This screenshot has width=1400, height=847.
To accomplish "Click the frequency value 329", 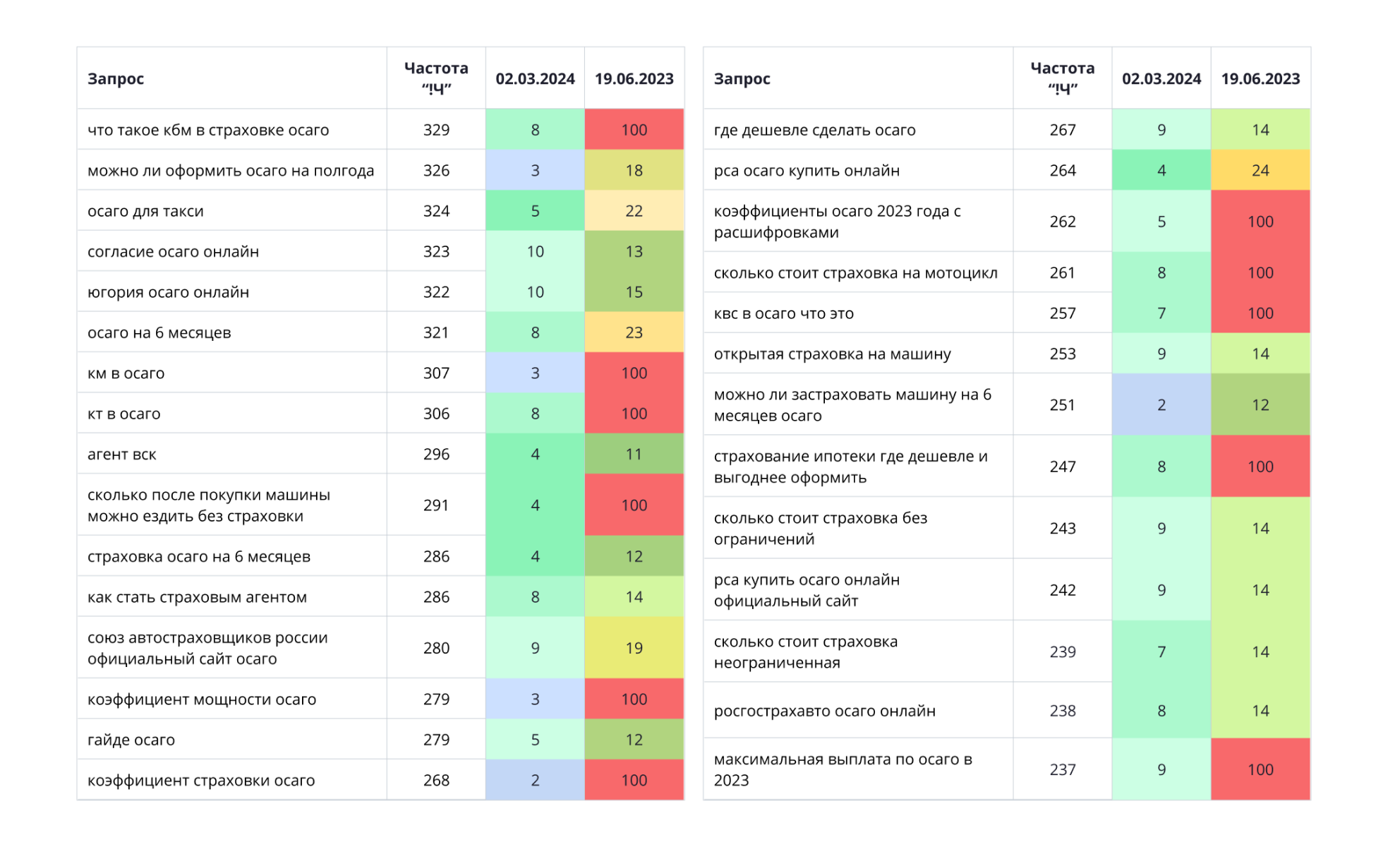I will click(436, 130).
